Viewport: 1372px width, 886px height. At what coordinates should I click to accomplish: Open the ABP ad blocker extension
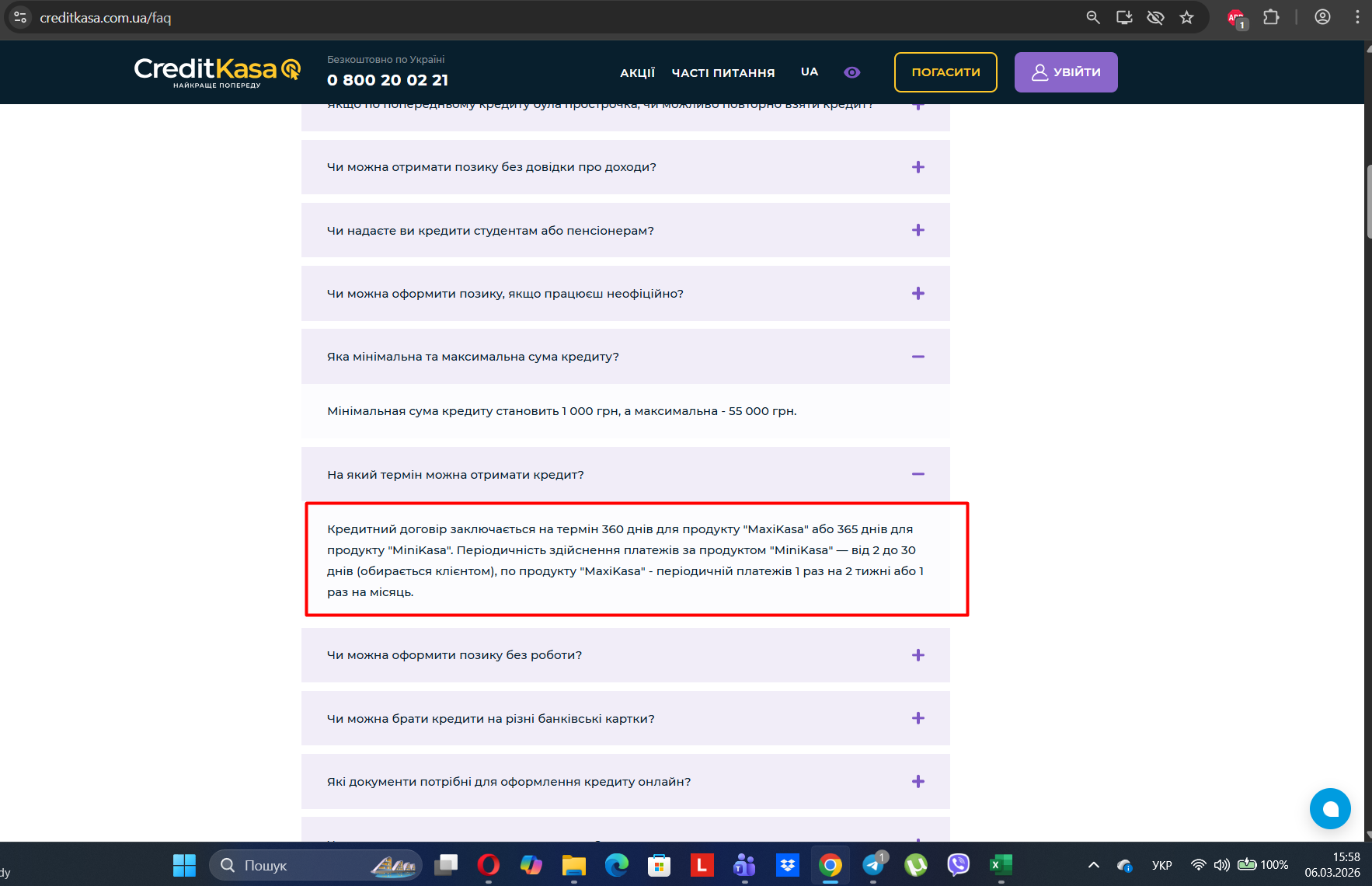point(1236,18)
